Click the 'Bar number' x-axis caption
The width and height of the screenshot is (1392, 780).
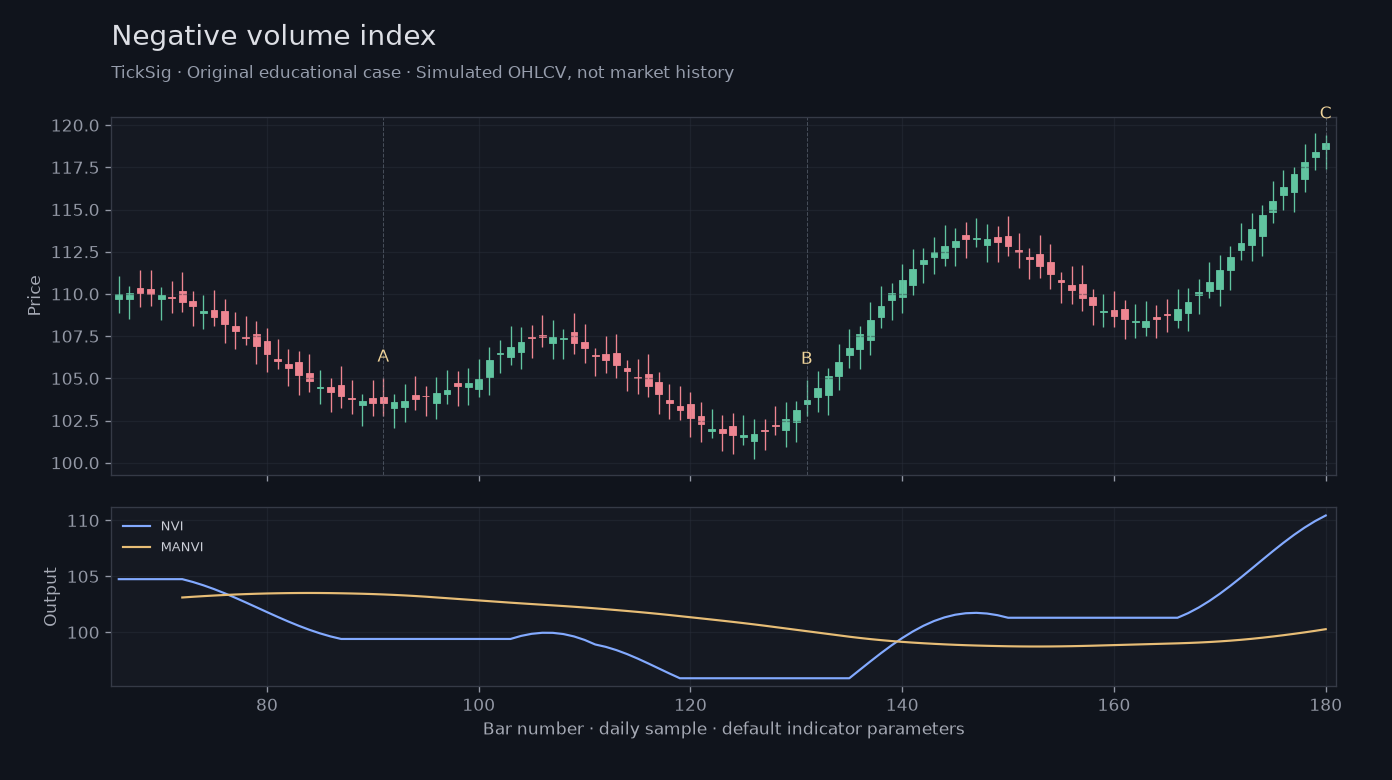pos(723,729)
